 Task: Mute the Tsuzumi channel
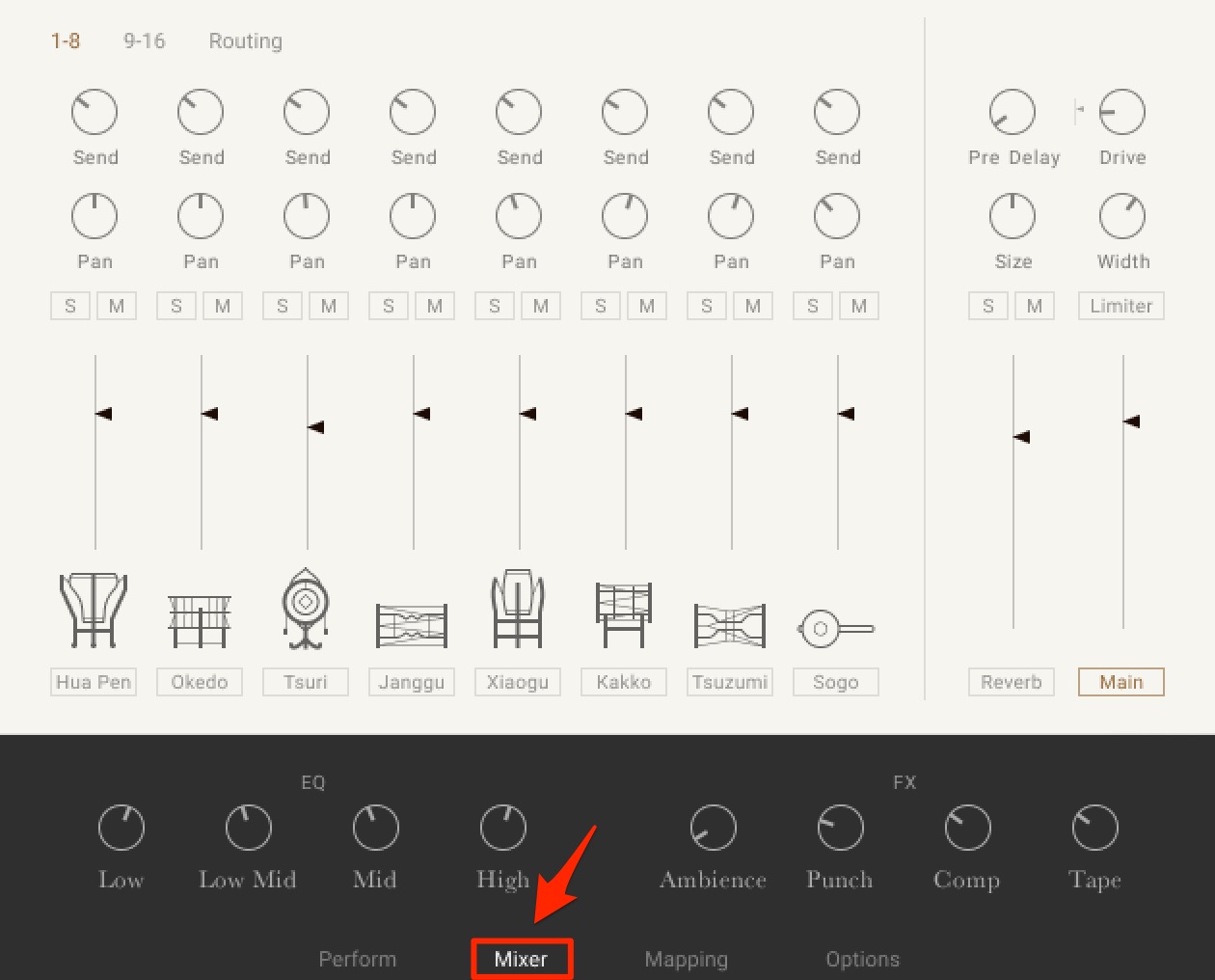tap(753, 306)
